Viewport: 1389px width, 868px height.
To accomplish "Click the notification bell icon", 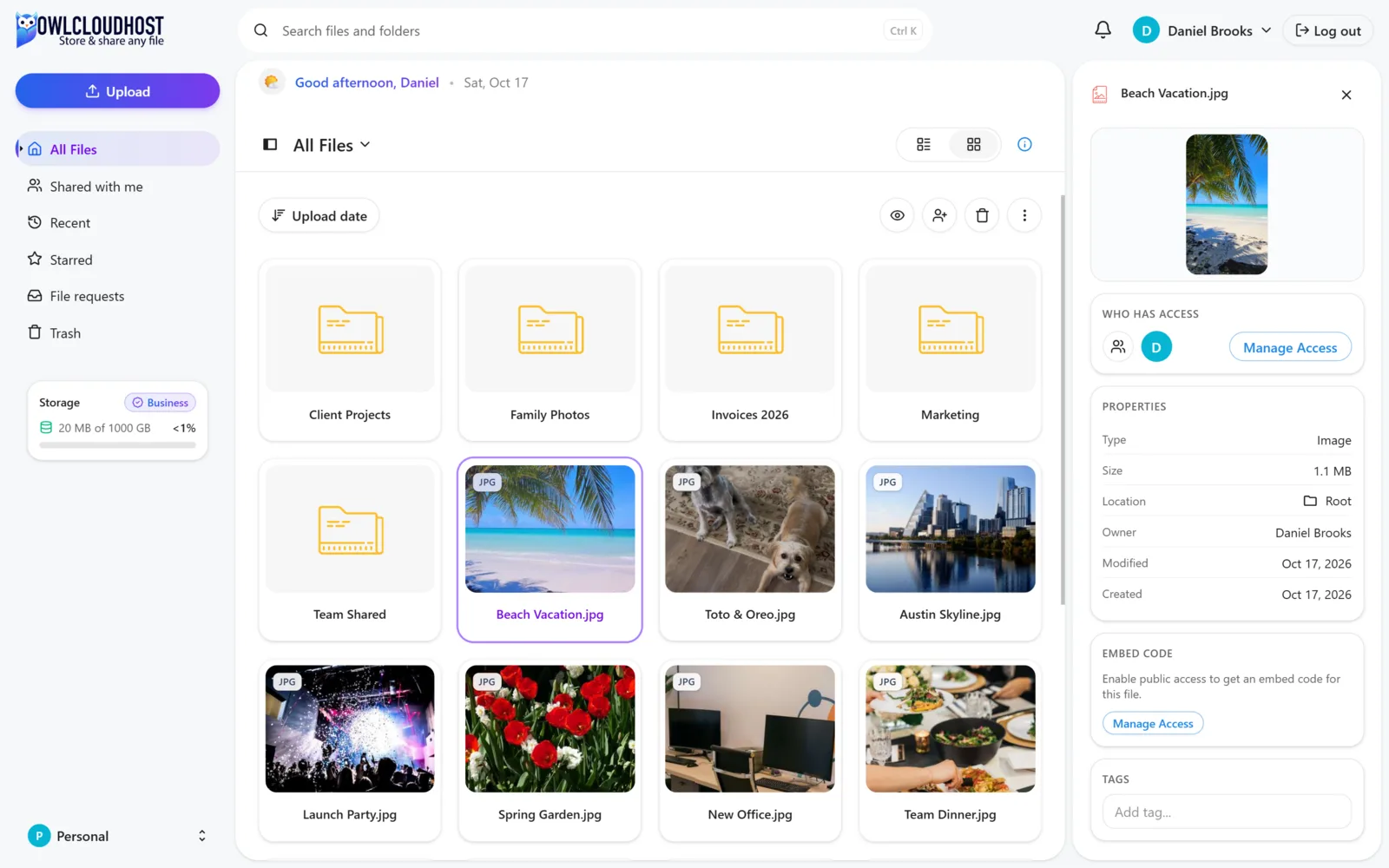I will (1103, 30).
